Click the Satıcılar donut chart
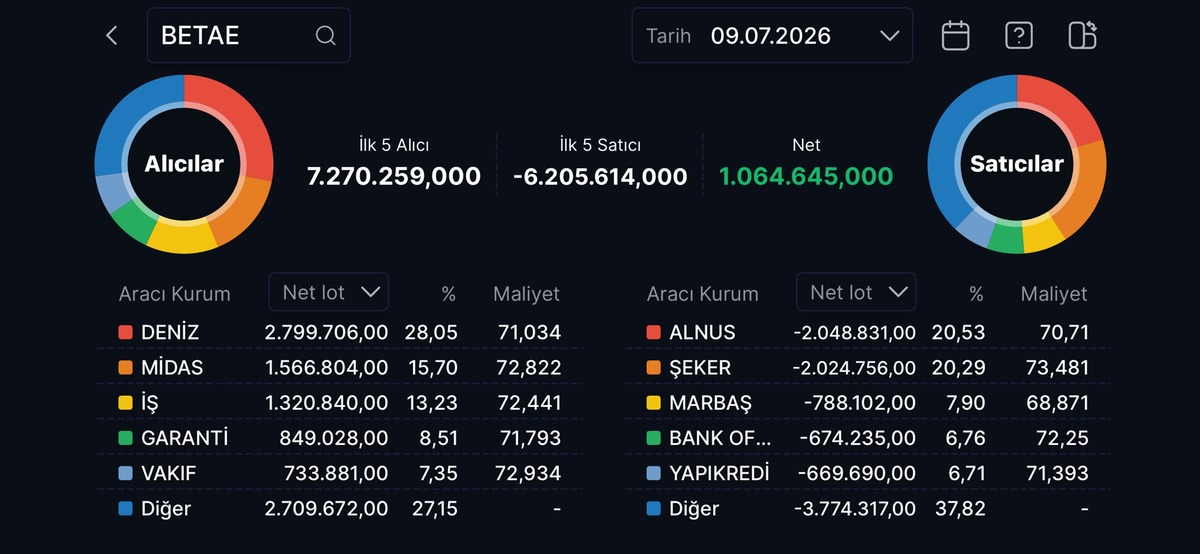Screen dimensions: 1200x554 click(x=1017, y=163)
